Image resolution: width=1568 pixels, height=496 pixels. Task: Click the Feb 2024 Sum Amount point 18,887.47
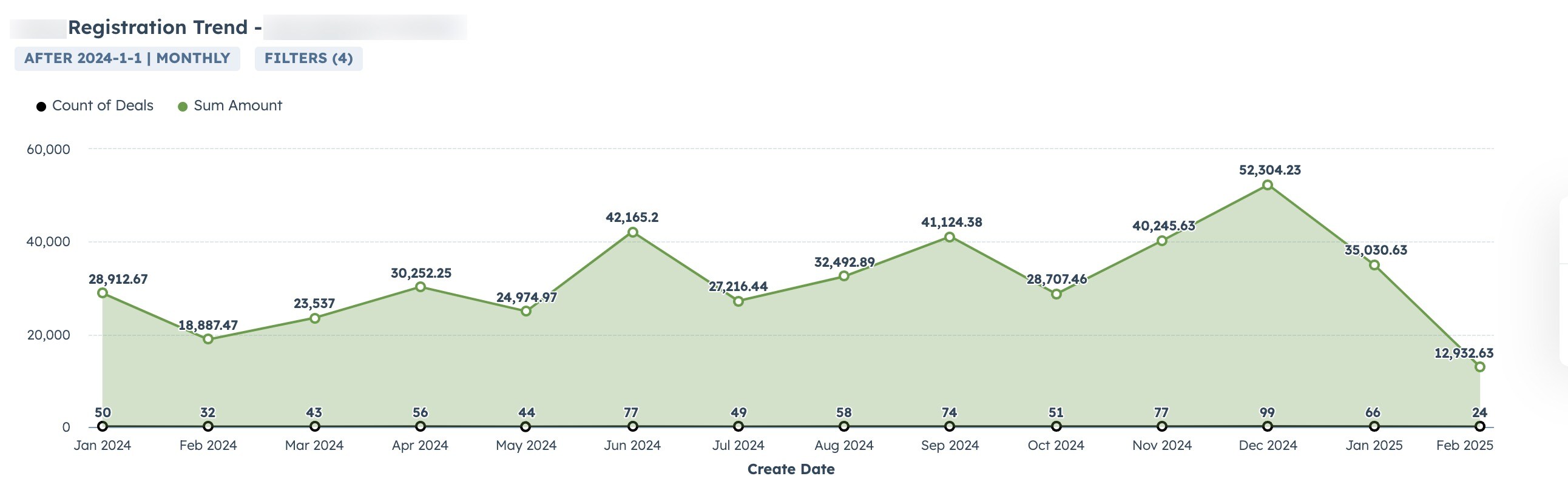click(208, 339)
